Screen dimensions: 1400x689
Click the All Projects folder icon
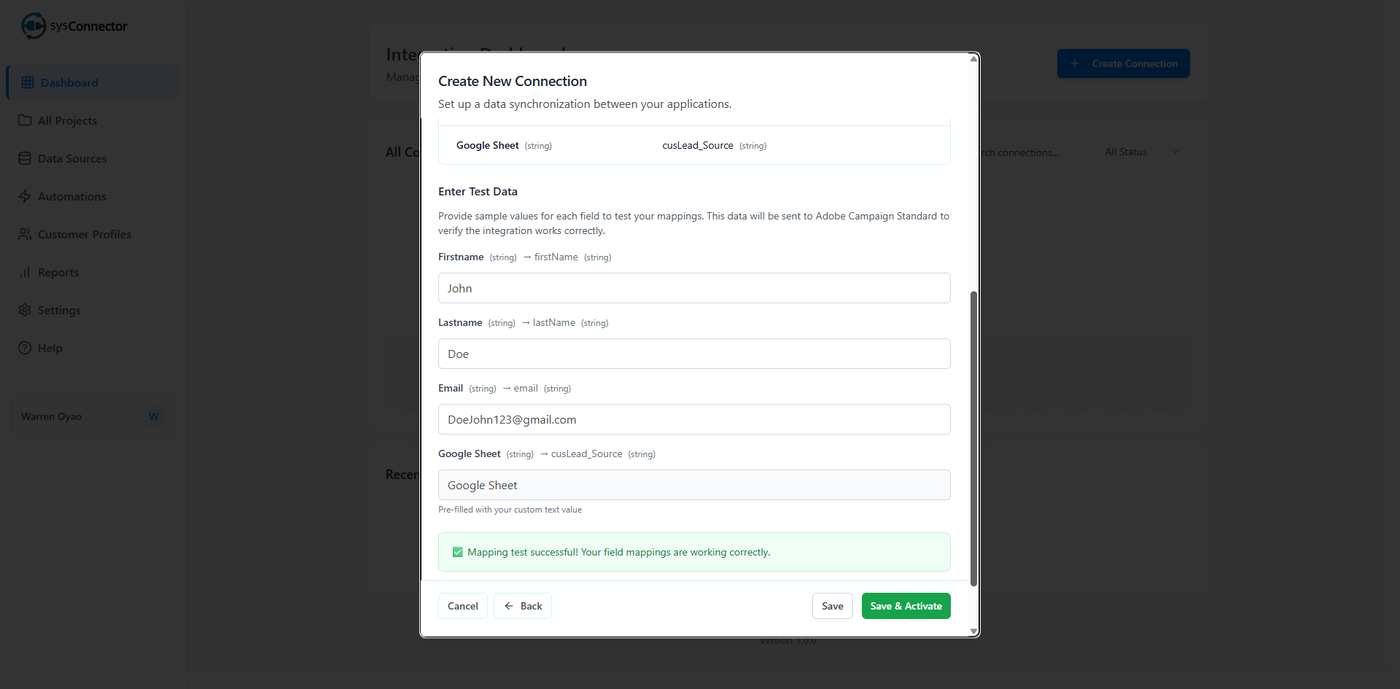click(25, 121)
